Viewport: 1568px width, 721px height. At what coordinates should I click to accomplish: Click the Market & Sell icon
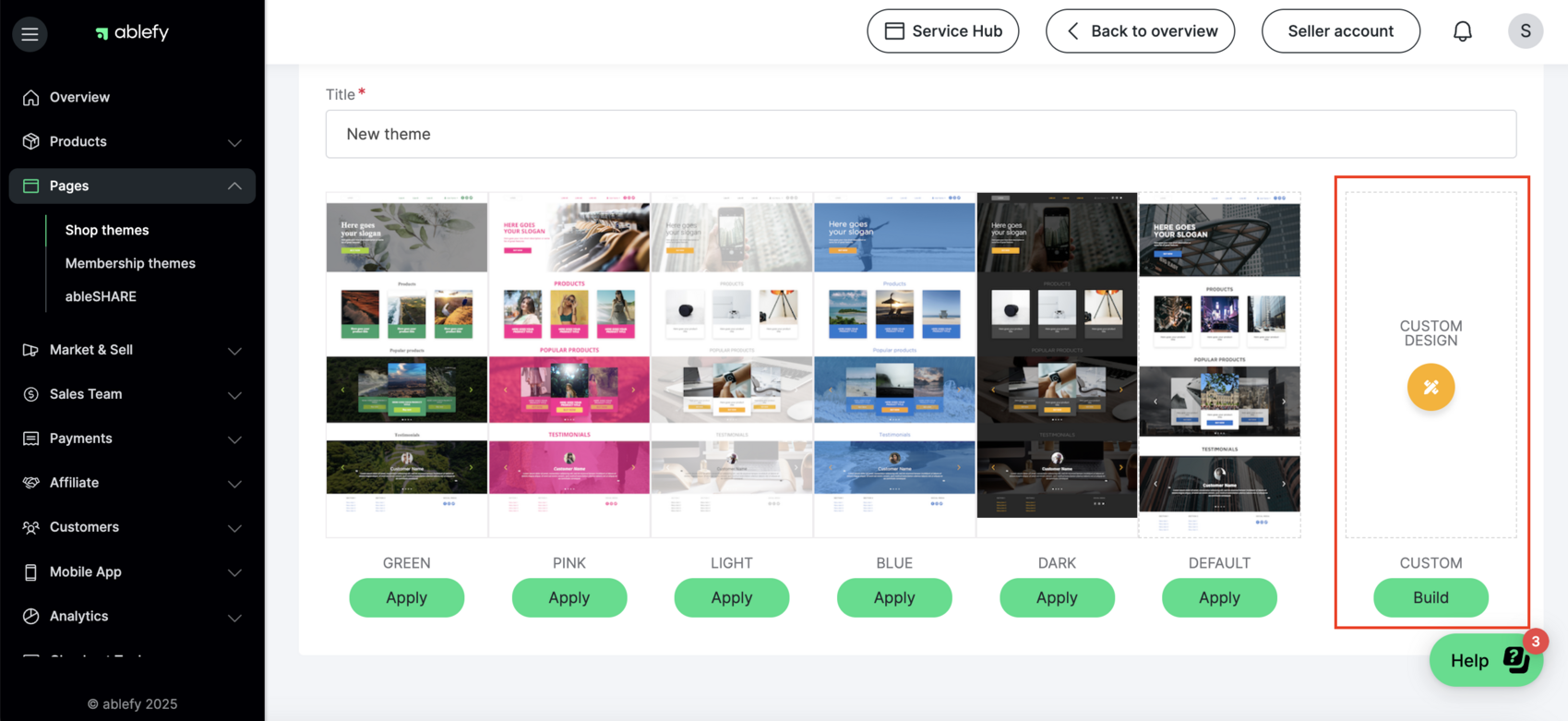[x=30, y=350]
